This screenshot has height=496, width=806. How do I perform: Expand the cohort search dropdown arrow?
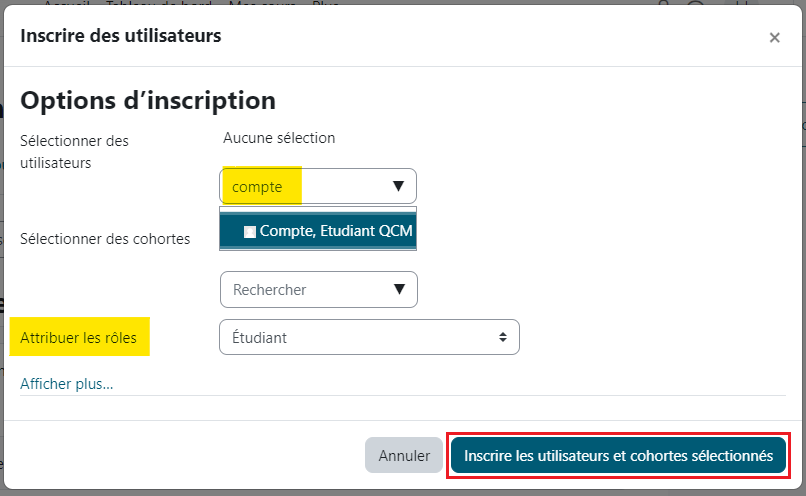399,290
